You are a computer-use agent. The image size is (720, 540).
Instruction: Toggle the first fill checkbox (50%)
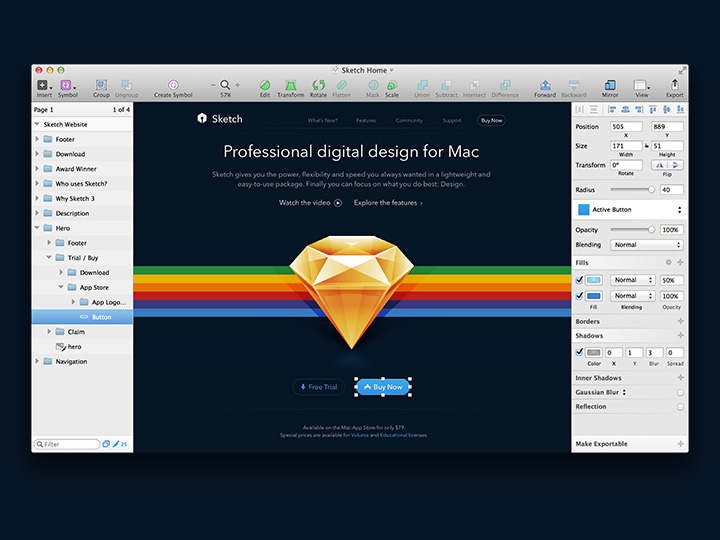[x=579, y=280]
